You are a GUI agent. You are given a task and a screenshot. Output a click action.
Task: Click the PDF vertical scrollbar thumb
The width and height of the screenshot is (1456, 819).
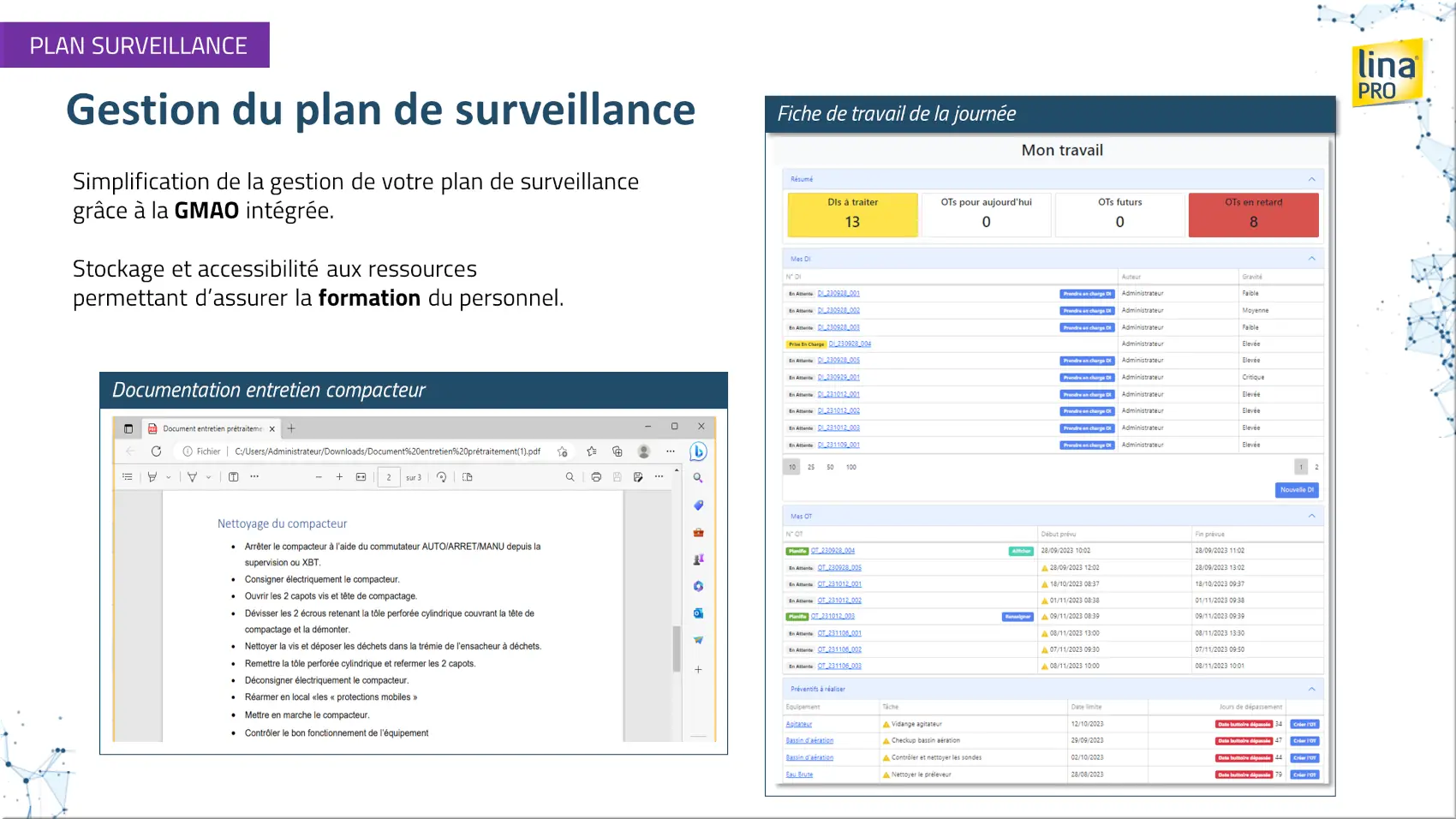coord(677,649)
